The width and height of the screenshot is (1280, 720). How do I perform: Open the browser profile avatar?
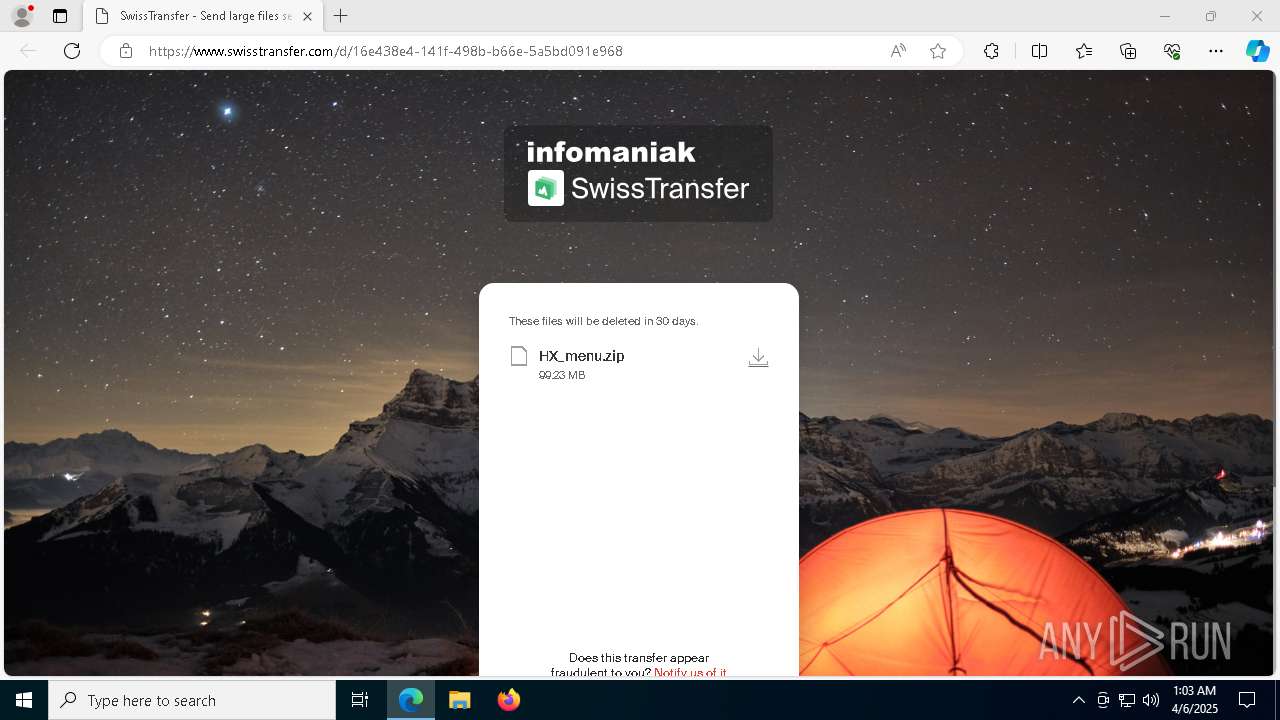[22, 16]
